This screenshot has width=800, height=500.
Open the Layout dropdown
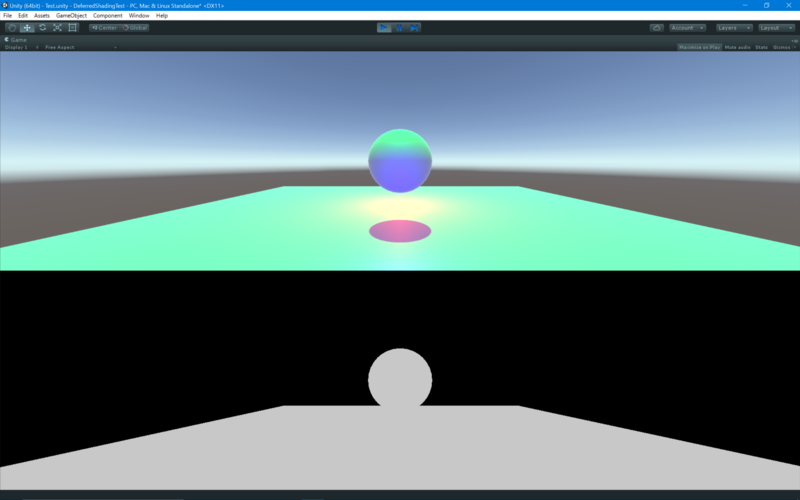(776, 28)
